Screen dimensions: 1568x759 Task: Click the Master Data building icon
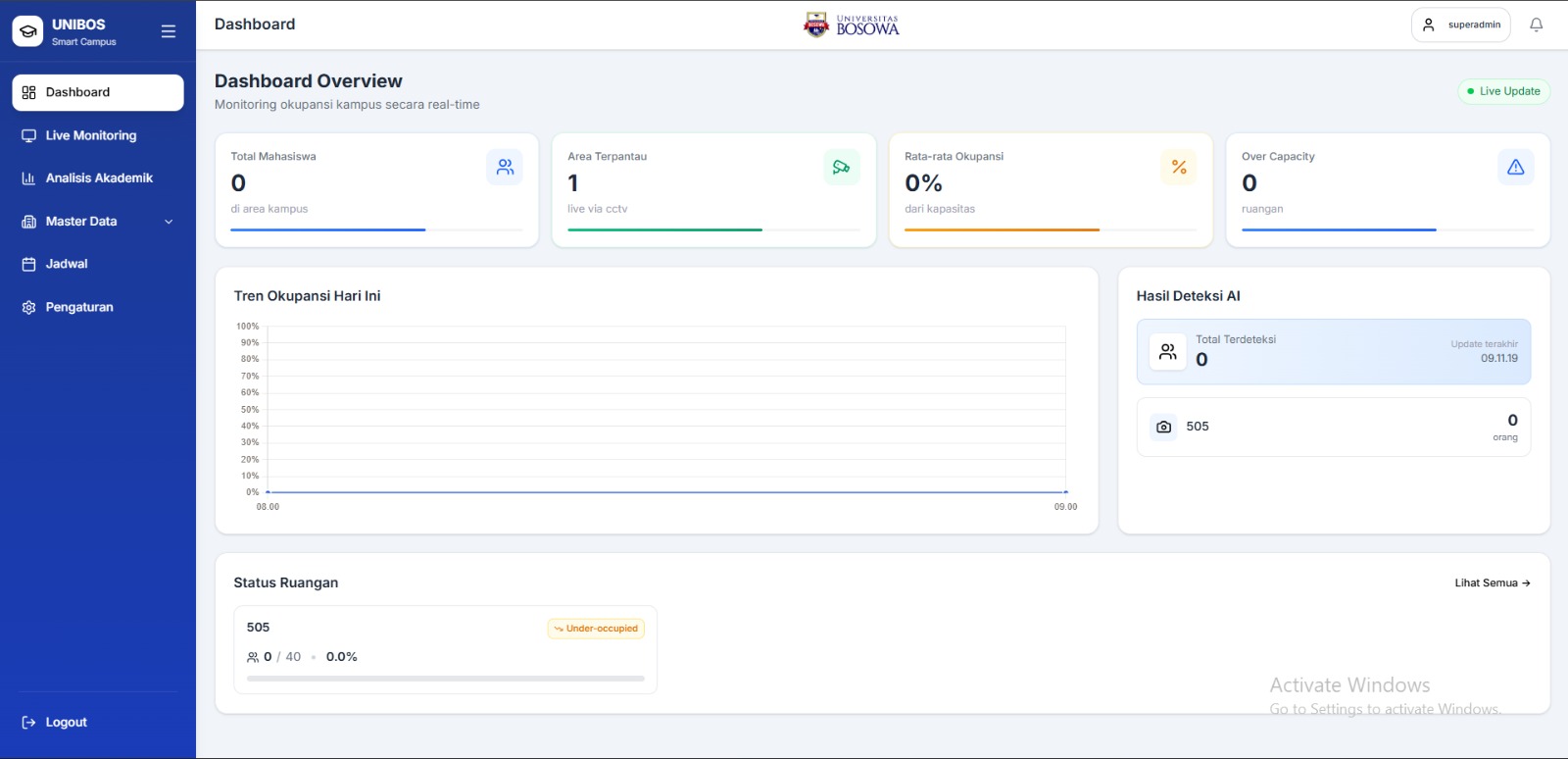click(28, 222)
